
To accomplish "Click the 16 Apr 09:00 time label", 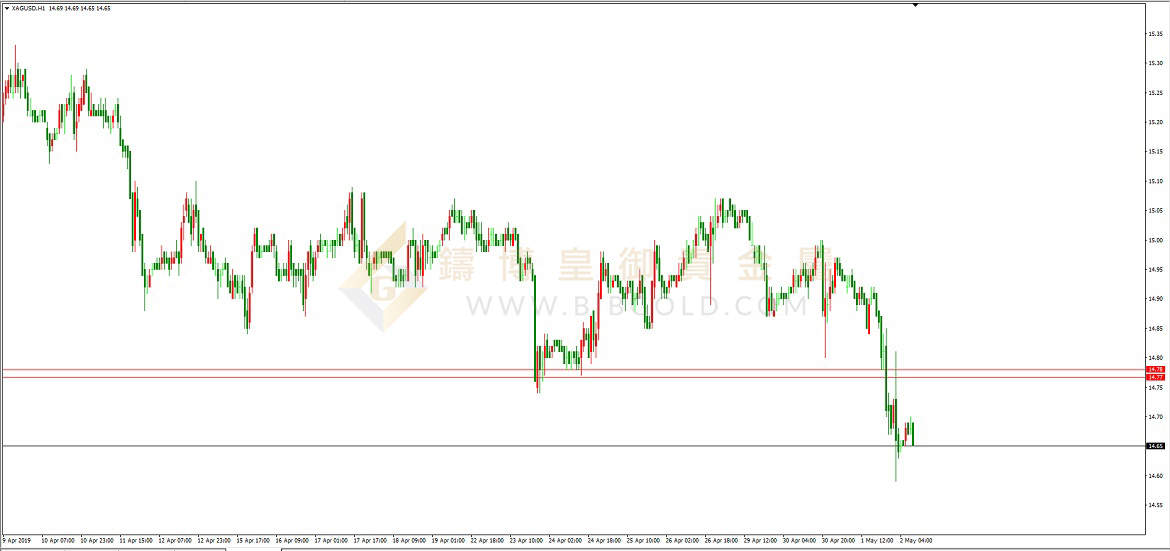I will click(290, 539).
